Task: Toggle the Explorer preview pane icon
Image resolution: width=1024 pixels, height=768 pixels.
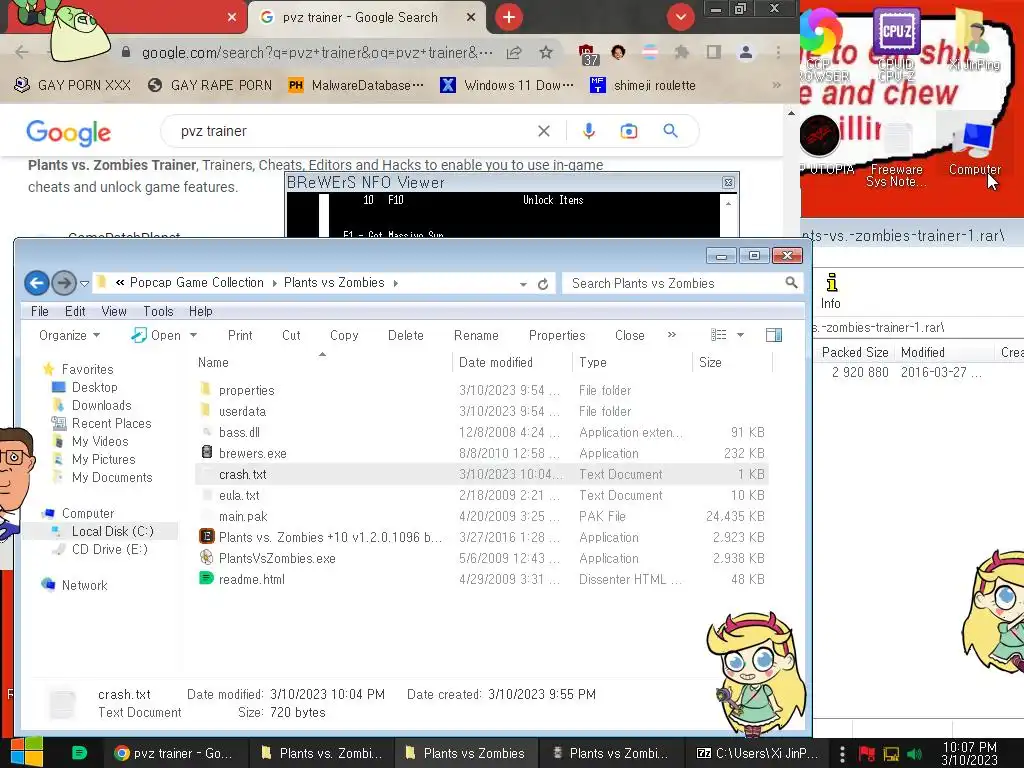Action: 774,335
